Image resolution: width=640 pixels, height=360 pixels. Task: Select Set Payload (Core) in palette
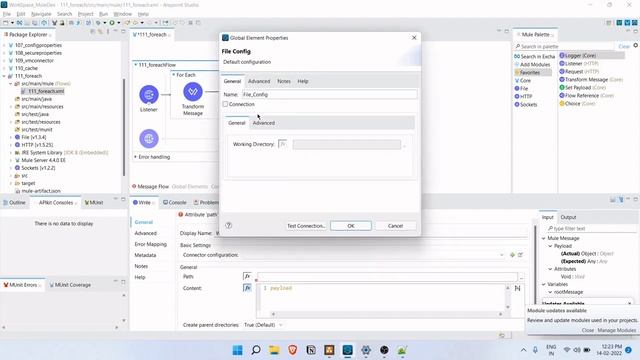point(582,87)
